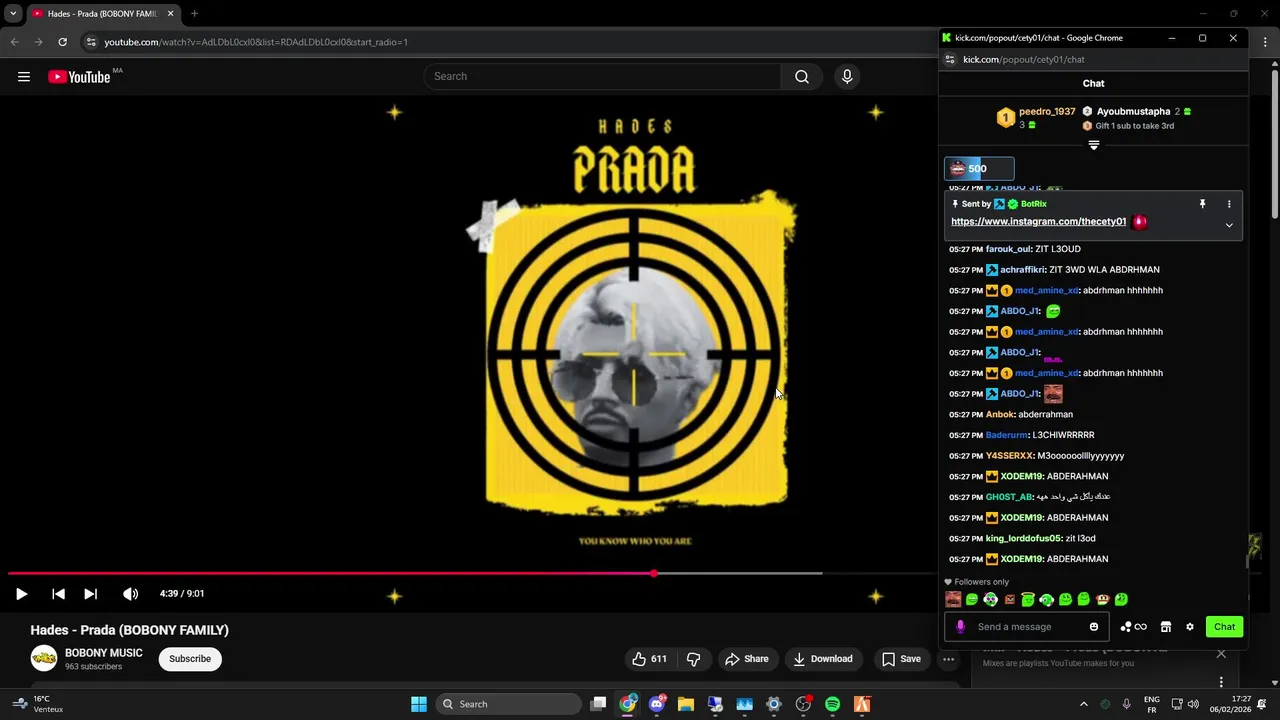Click username king_lorddofus05 in chat
The width and height of the screenshot is (1280, 720).
point(1021,538)
